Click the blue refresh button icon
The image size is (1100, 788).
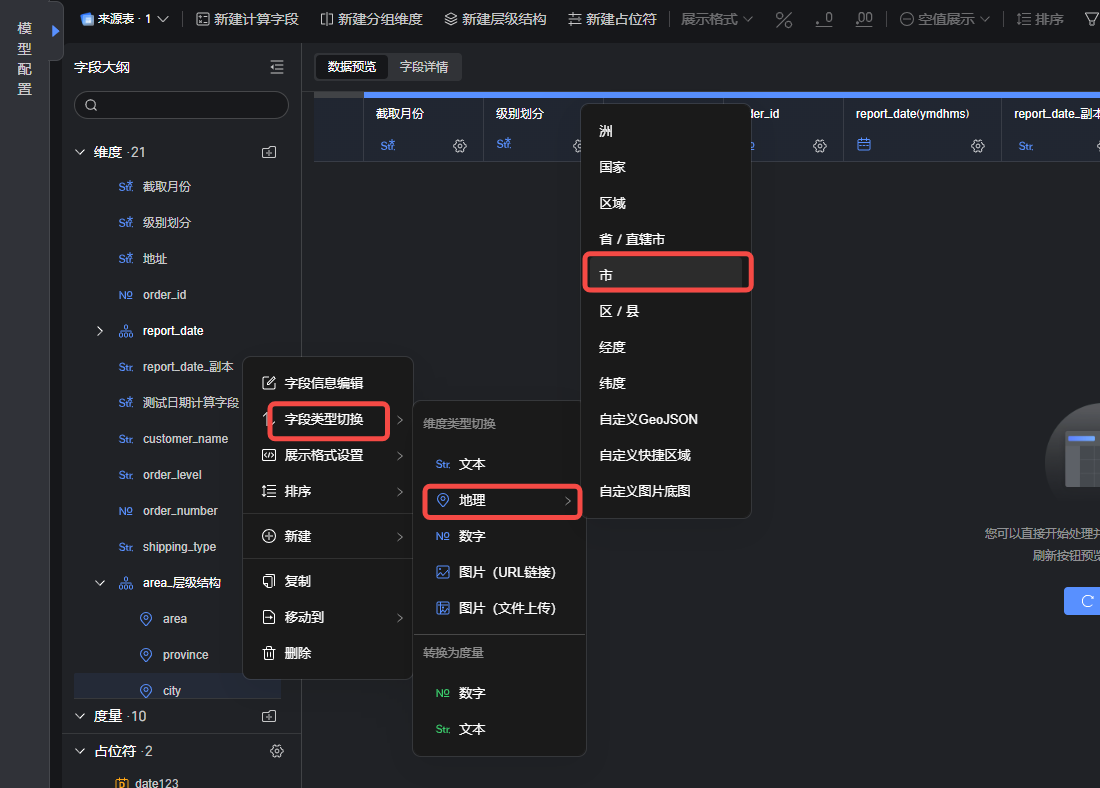click(x=1086, y=601)
